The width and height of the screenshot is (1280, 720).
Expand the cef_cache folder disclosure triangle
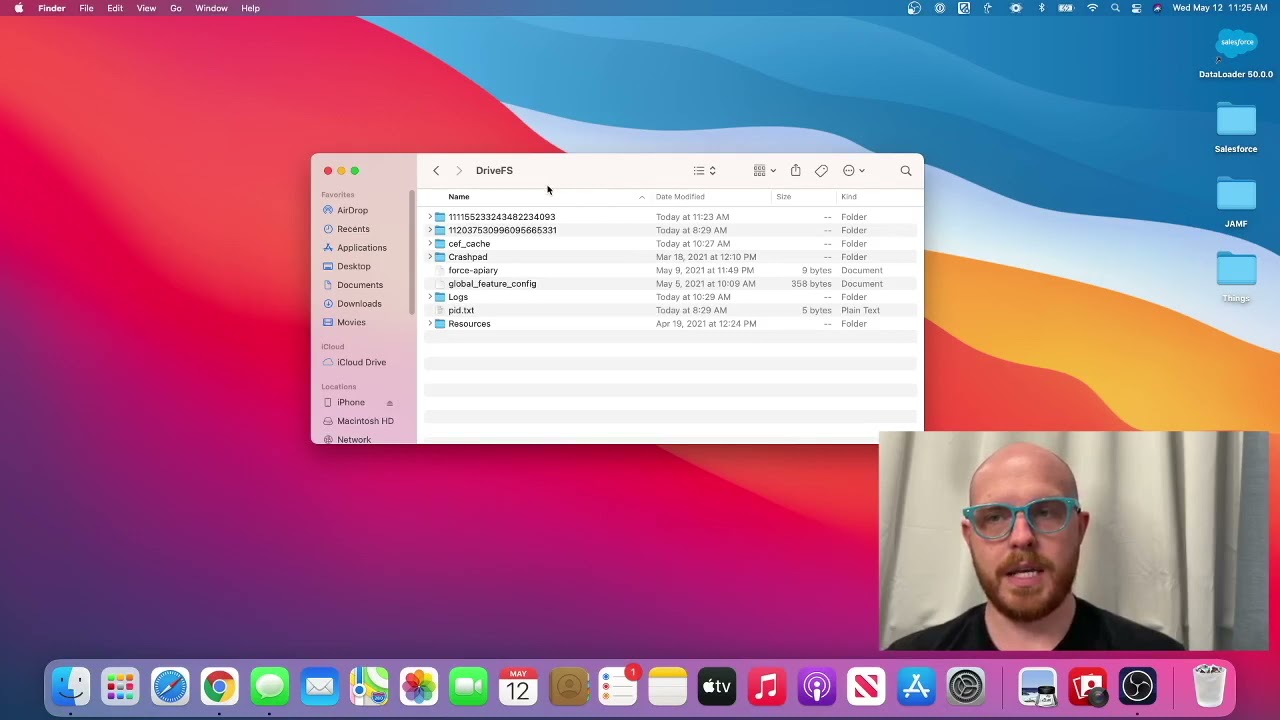click(x=430, y=244)
